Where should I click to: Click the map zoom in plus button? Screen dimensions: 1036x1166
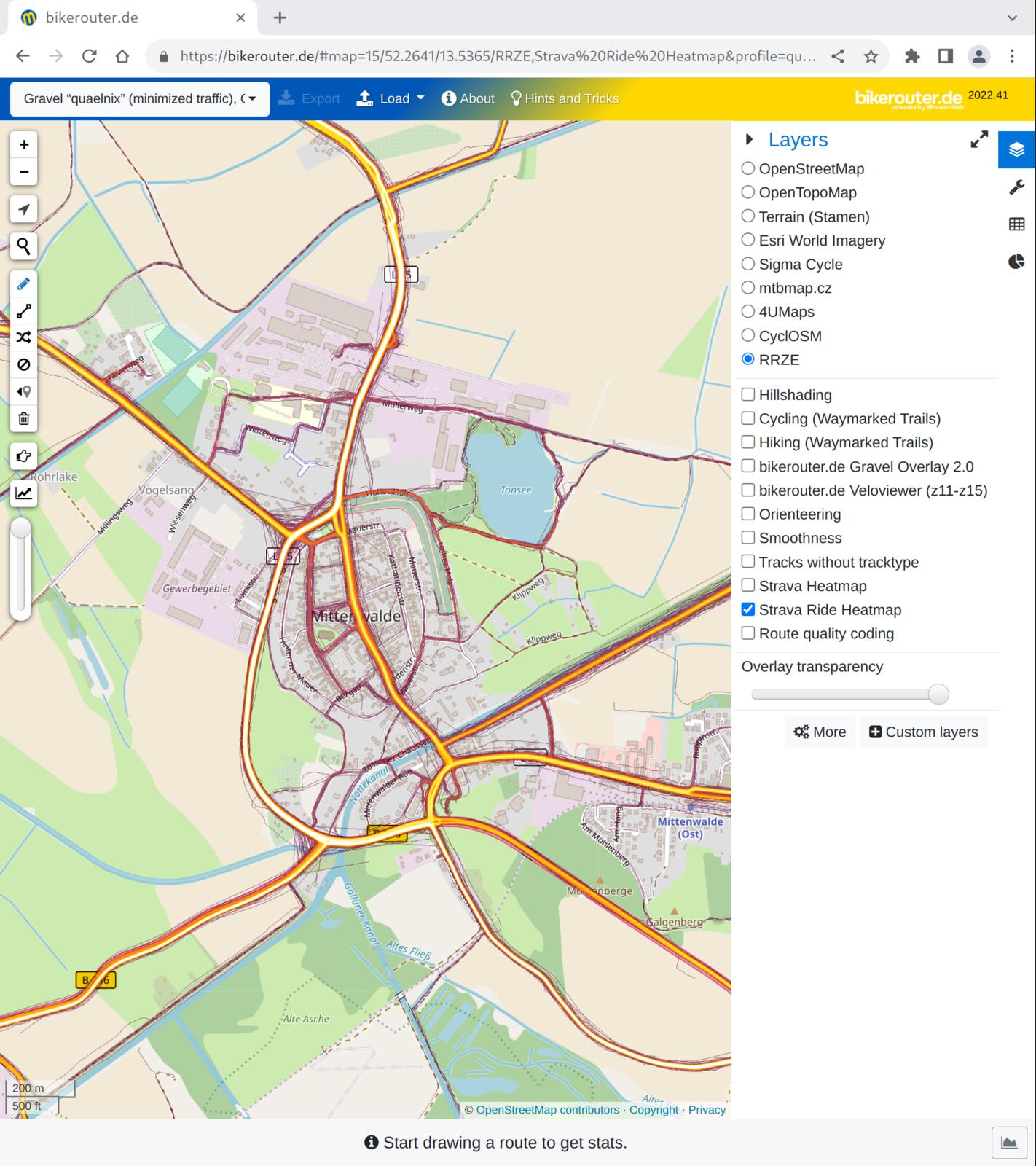coord(24,145)
